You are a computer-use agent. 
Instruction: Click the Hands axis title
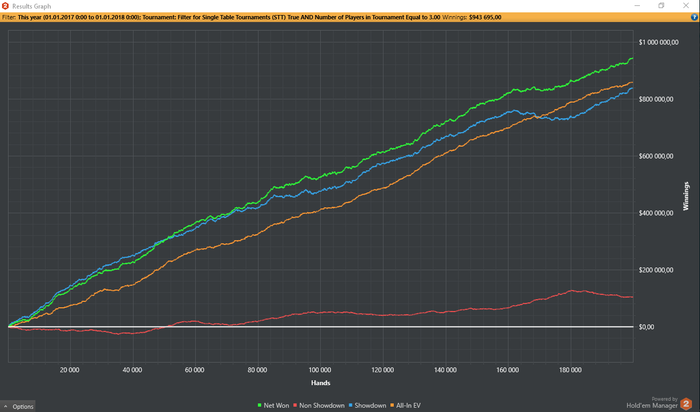[321, 383]
